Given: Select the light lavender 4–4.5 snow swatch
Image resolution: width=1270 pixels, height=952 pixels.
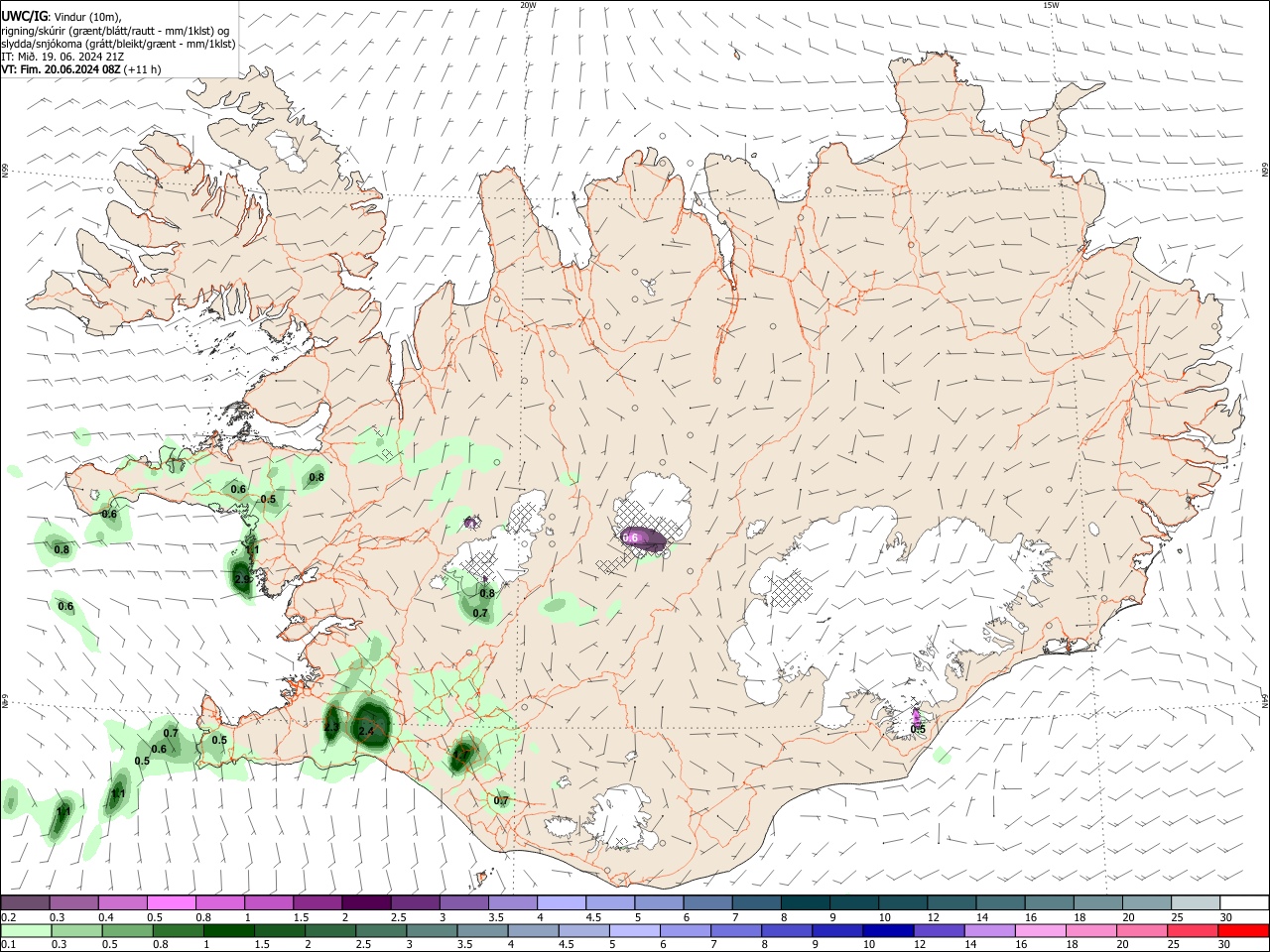Looking at the screenshot, I should point(561,903).
